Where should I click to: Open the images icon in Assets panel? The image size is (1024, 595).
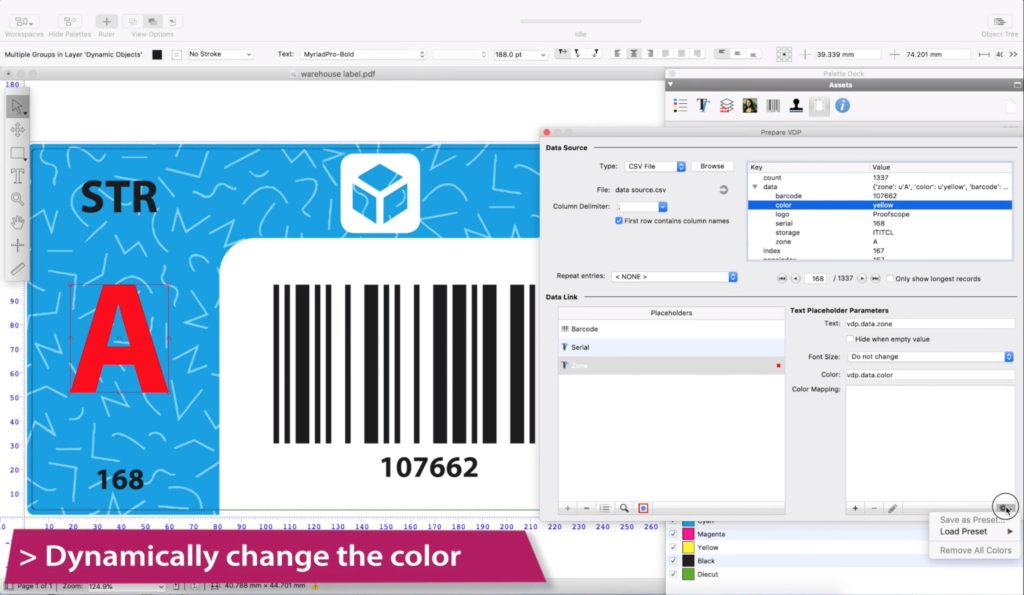coord(750,105)
